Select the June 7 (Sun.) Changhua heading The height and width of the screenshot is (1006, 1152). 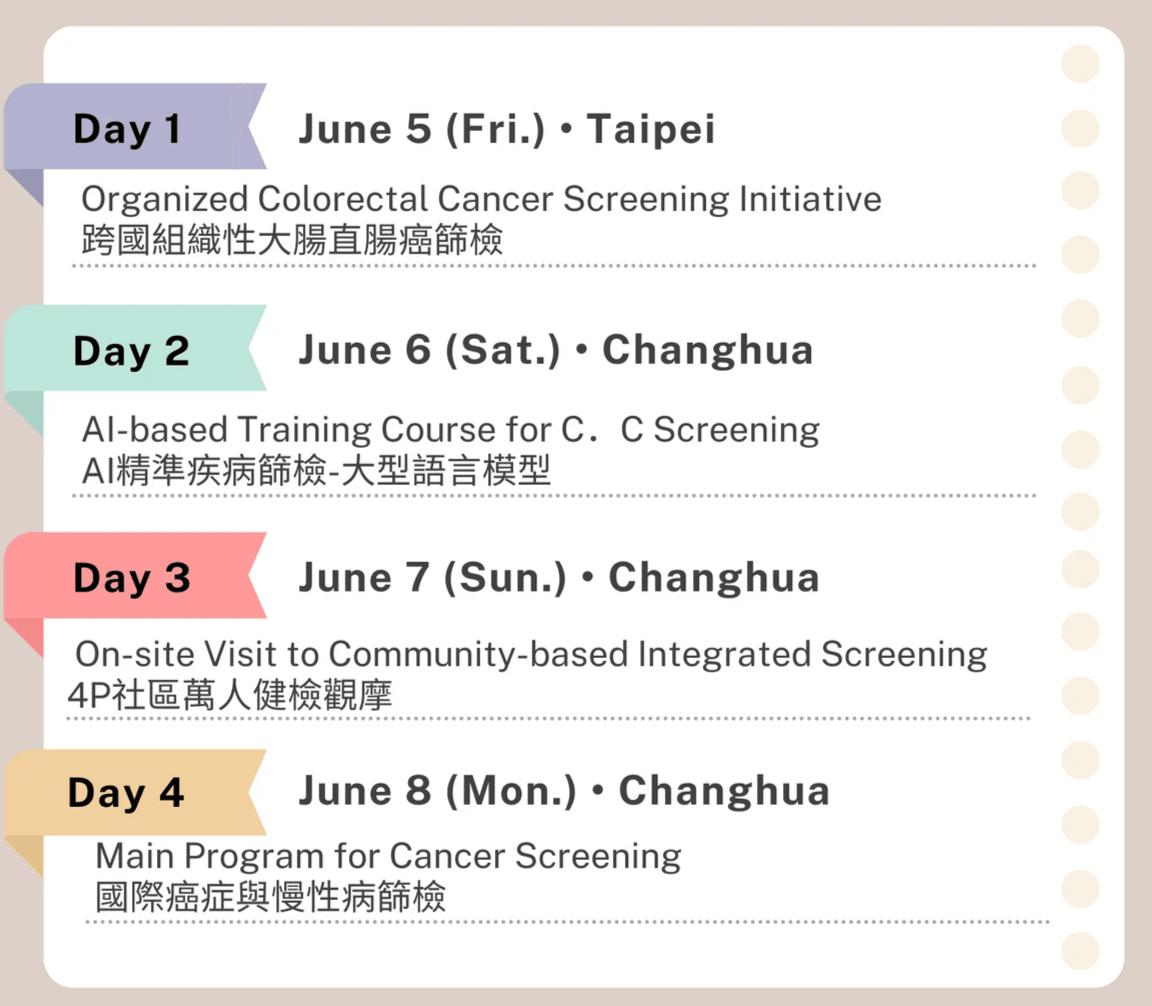point(558,578)
